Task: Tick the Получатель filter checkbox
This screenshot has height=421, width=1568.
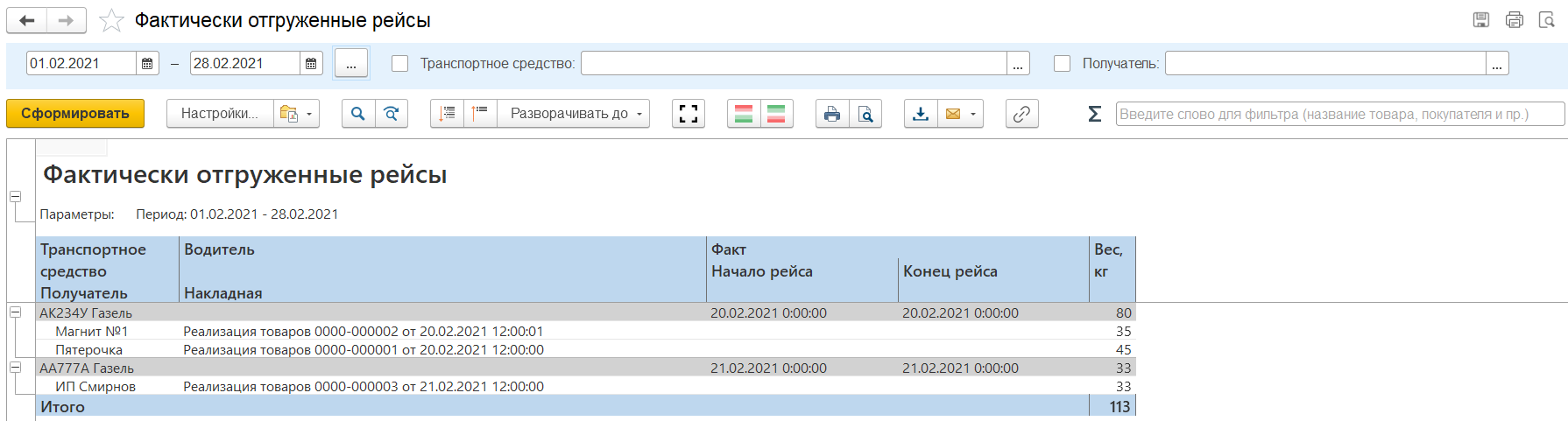Action: click(1063, 64)
